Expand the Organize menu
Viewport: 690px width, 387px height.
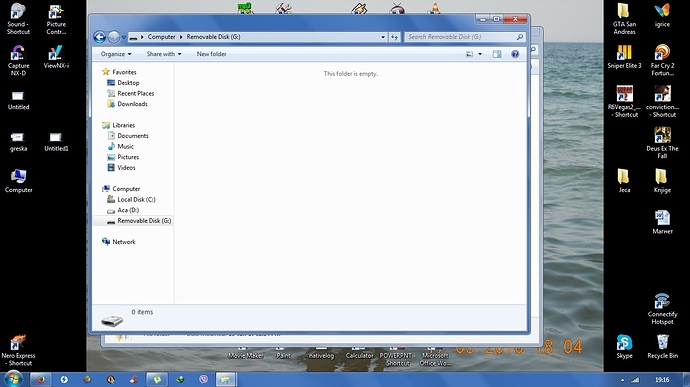coord(116,54)
